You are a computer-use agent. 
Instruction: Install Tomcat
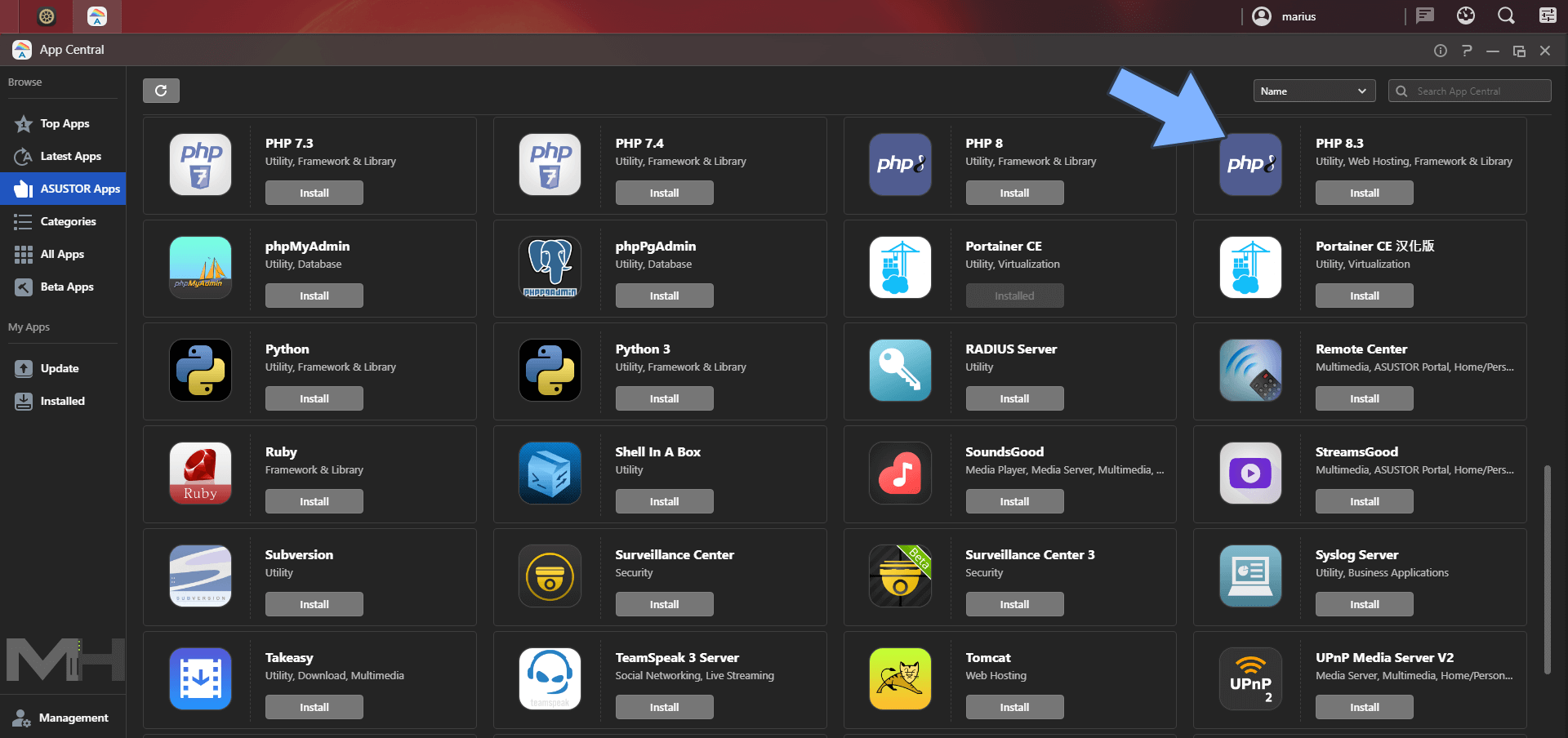tap(1014, 707)
